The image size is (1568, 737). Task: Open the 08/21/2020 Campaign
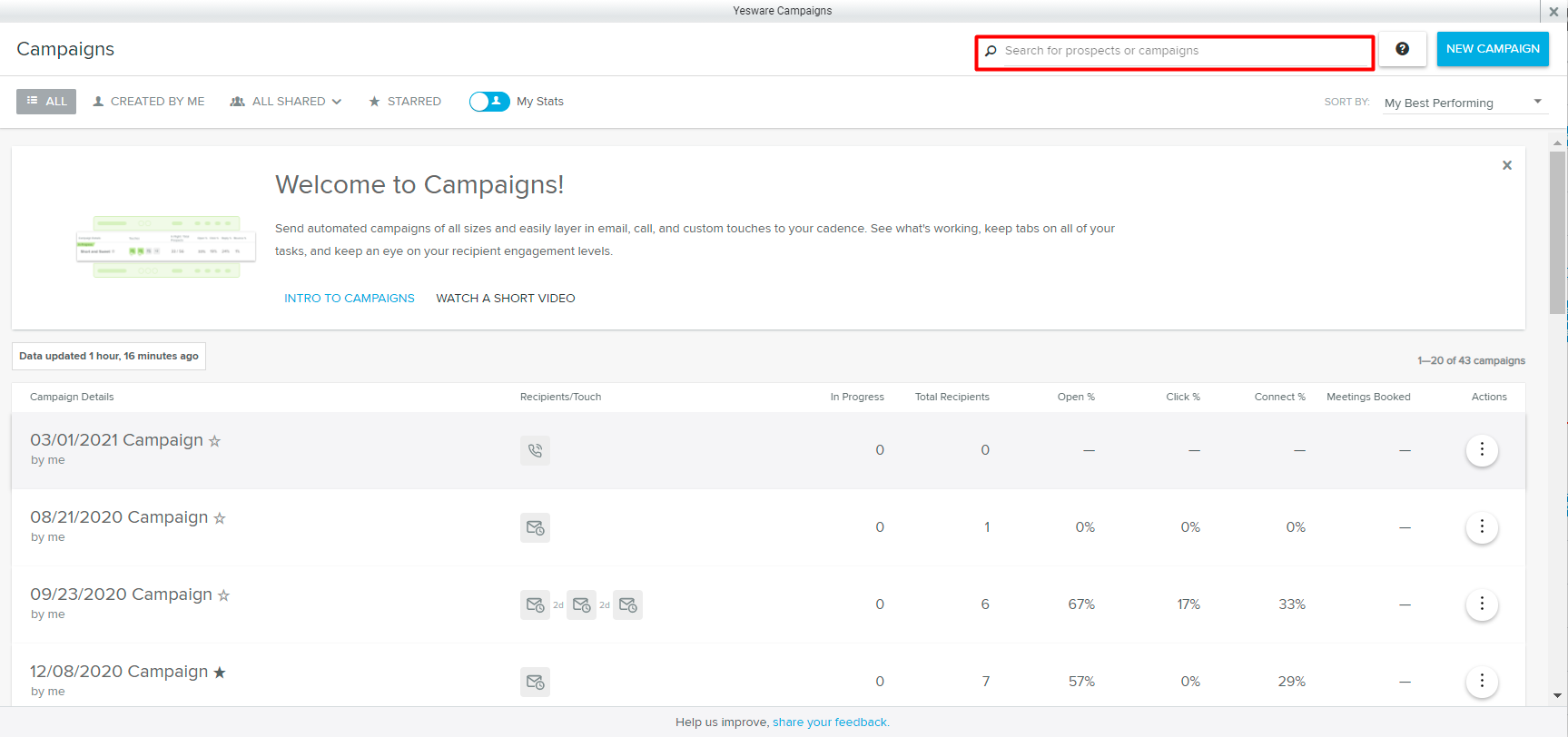click(119, 517)
